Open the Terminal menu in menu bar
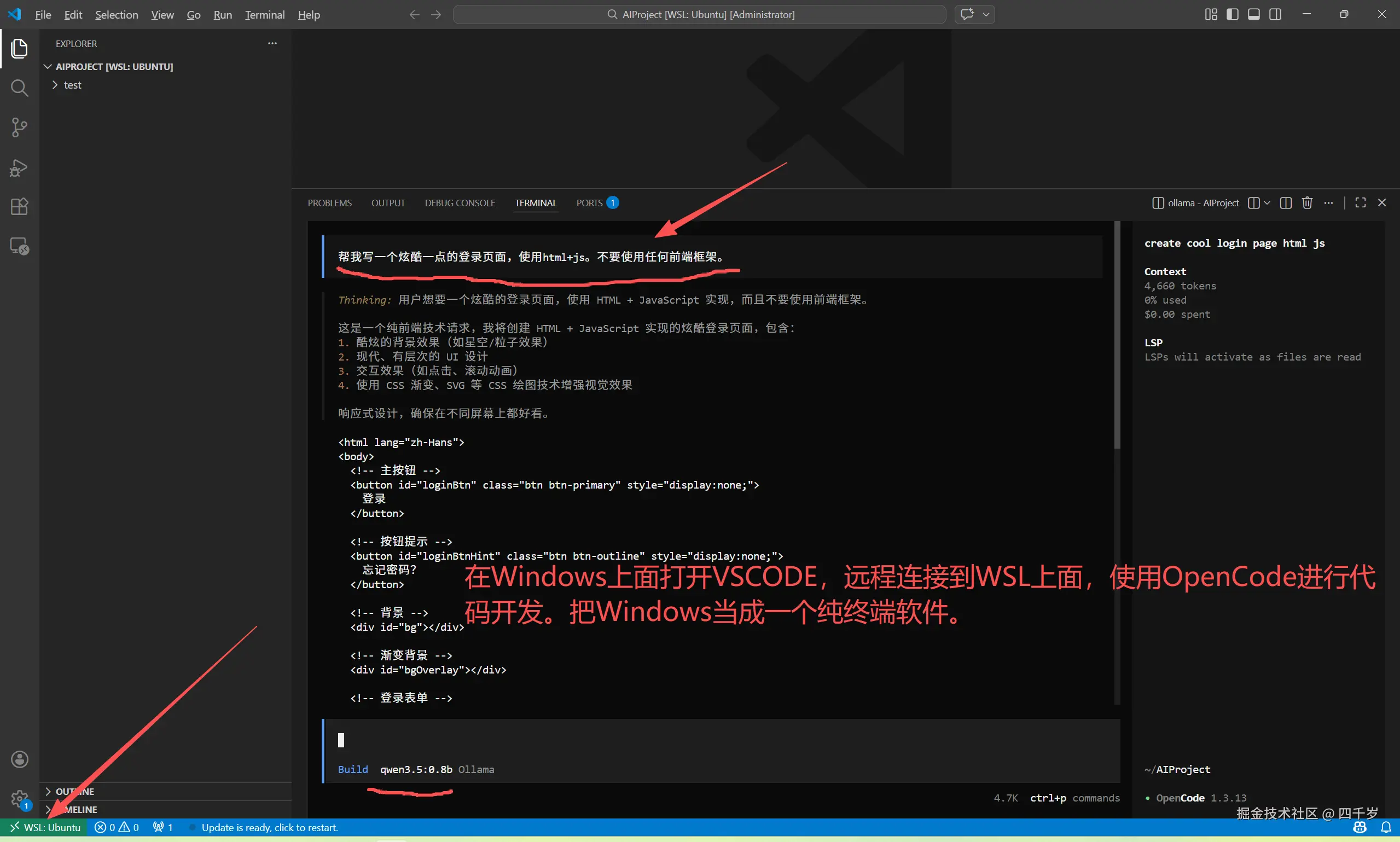Viewport: 1400px width, 842px height. point(264,14)
